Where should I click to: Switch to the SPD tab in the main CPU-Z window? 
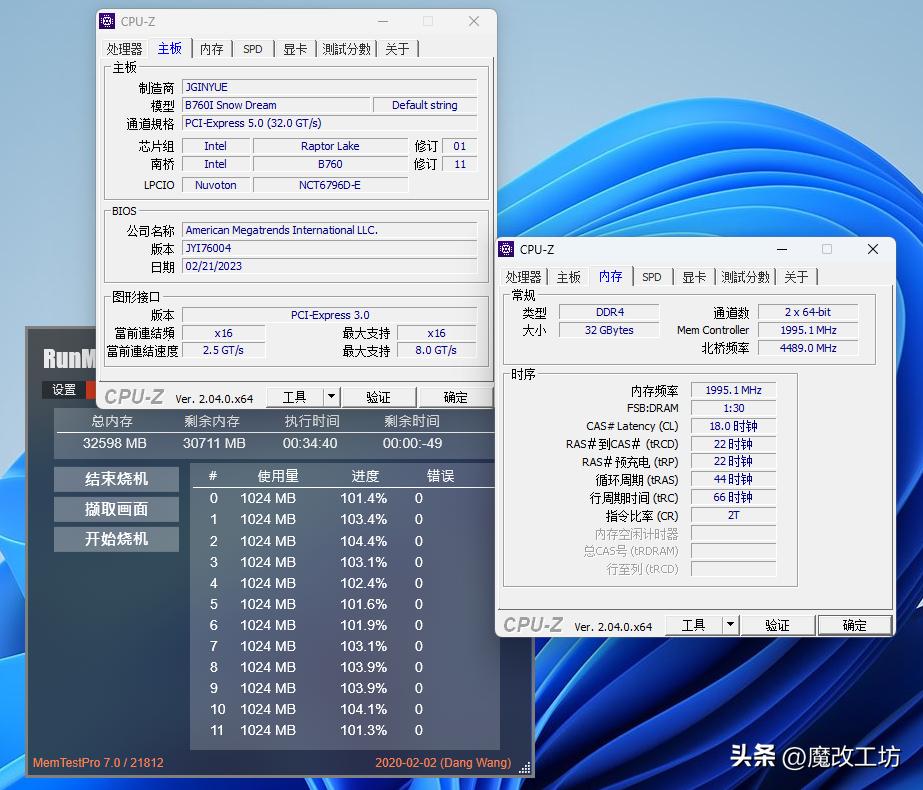252,47
